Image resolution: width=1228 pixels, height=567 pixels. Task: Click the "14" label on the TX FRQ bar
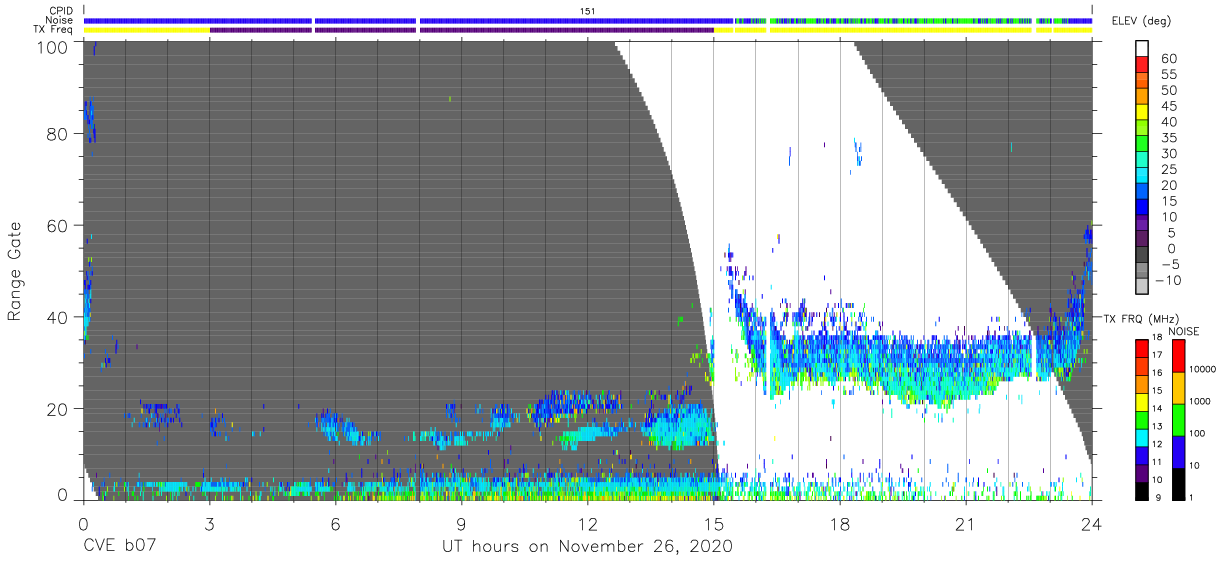[1155, 408]
